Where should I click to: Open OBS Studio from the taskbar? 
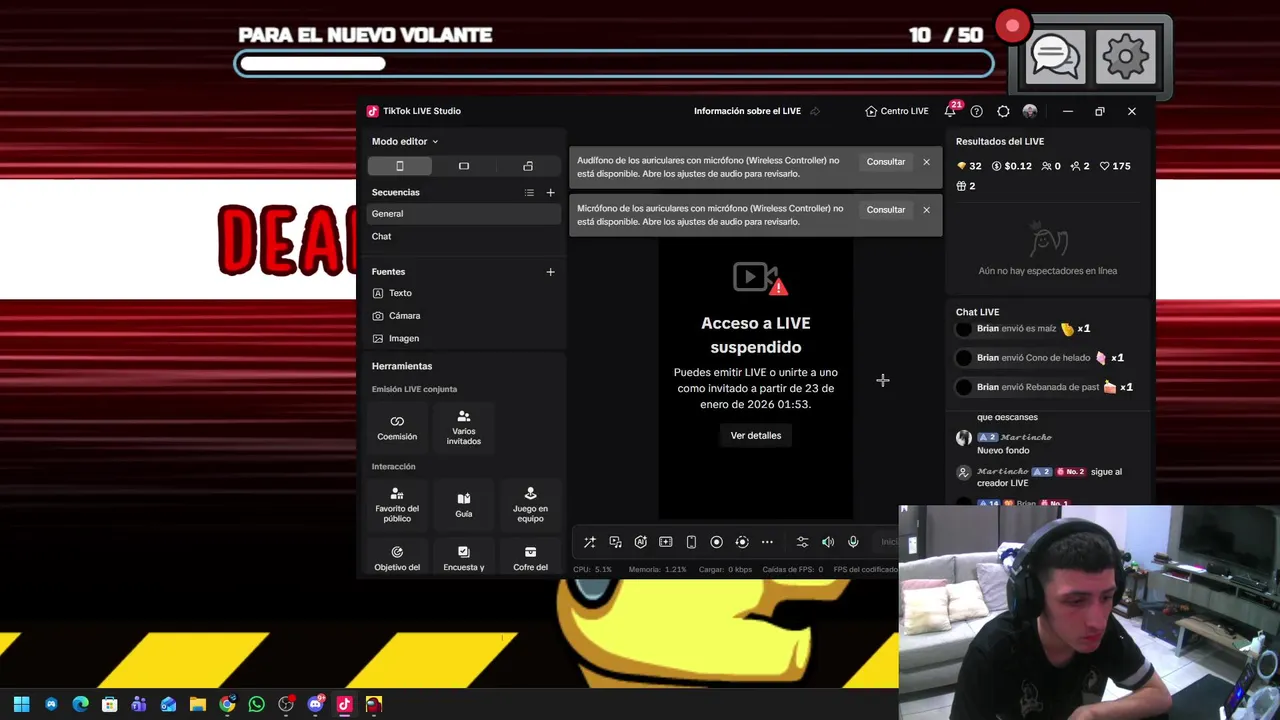tap(286, 704)
